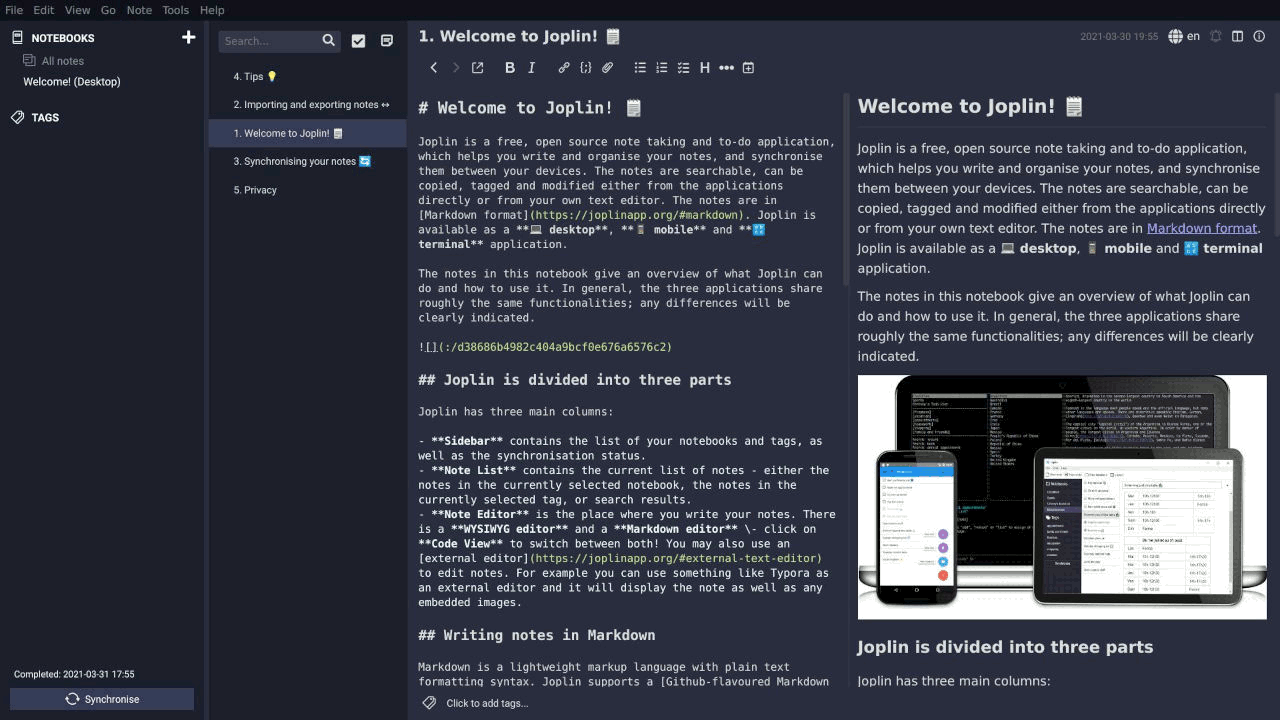1280x720 pixels.
Task: Insert a code block
Action: [x=586, y=68]
